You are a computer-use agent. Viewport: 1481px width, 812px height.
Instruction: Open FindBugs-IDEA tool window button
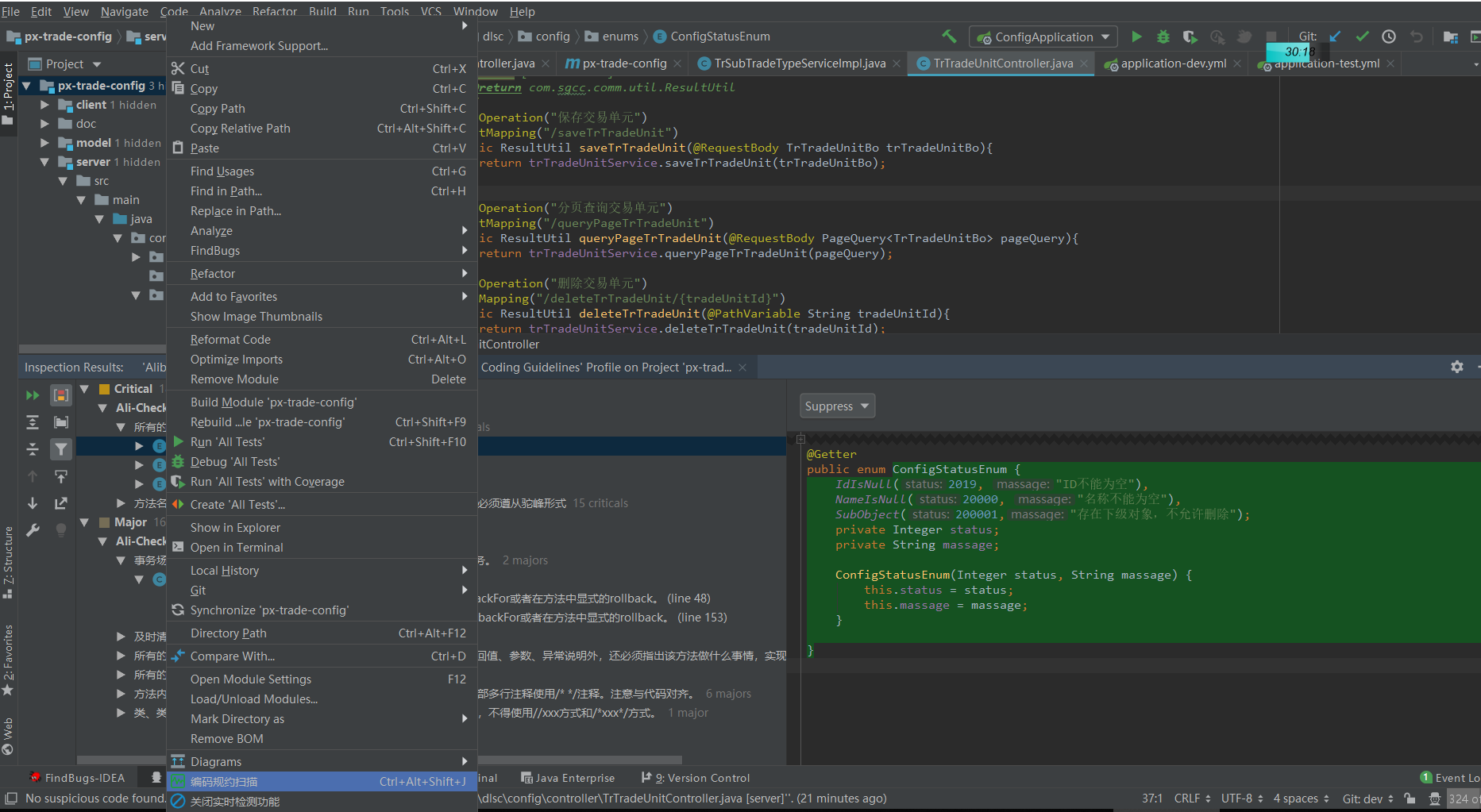(x=77, y=778)
